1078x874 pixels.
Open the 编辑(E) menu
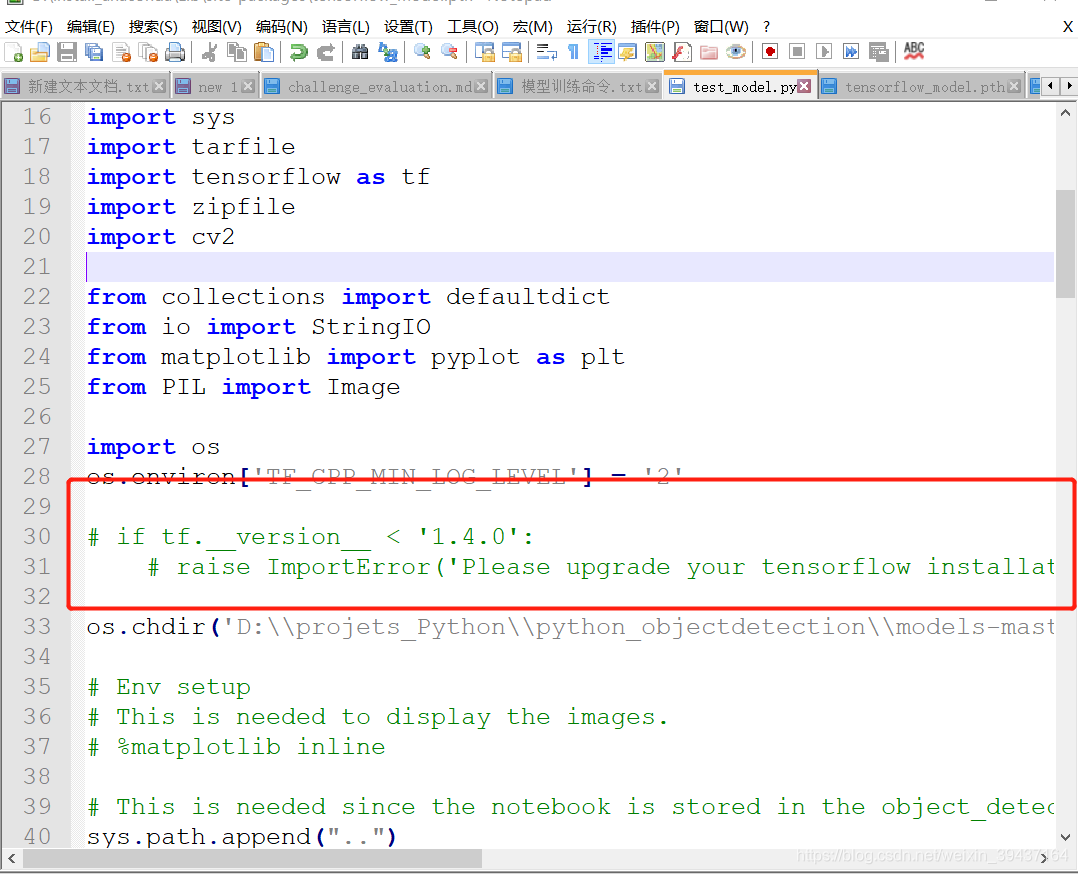click(91, 27)
